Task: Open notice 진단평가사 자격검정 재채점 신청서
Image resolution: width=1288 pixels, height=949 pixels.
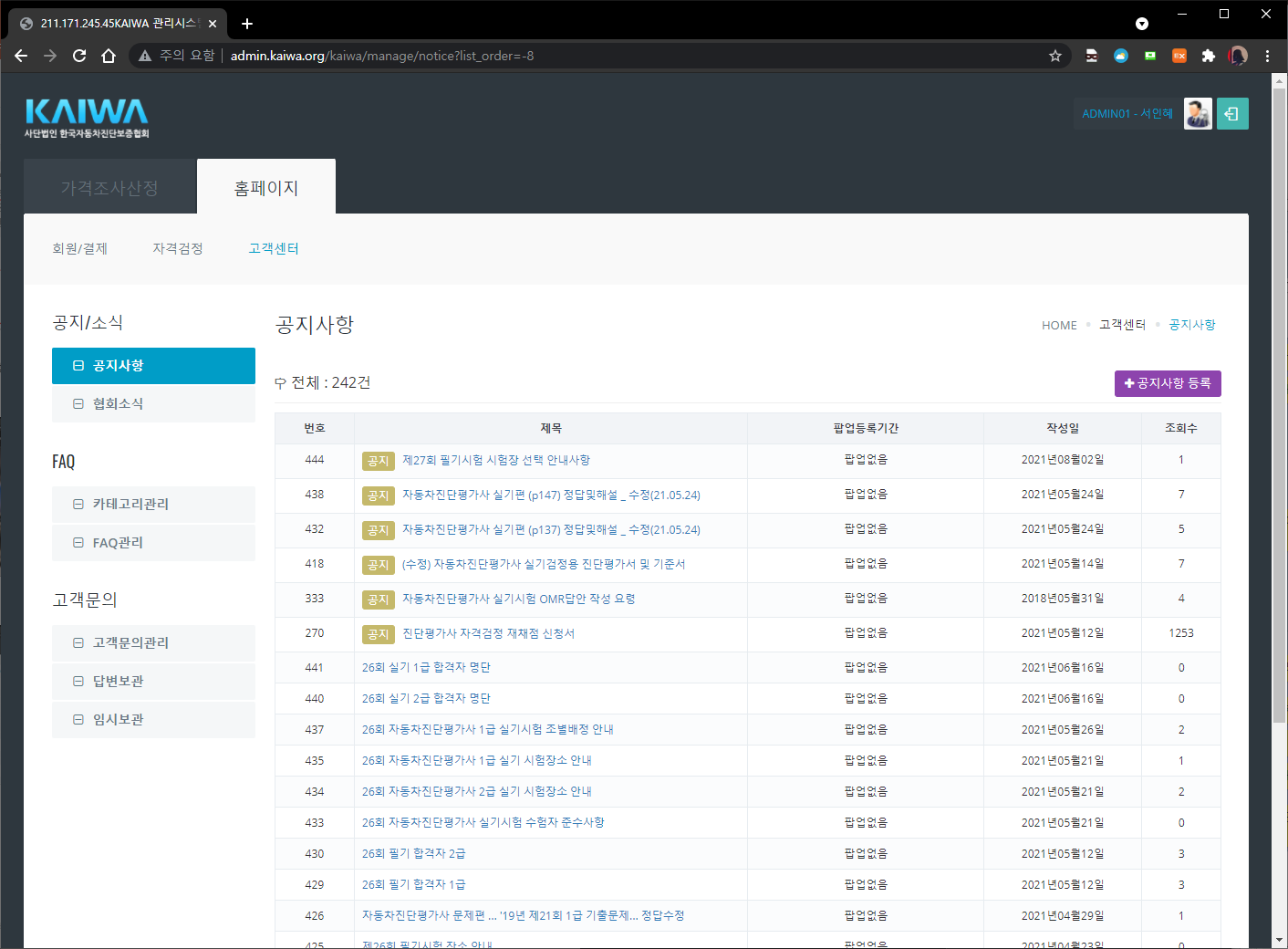Action: tap(488, 634)
